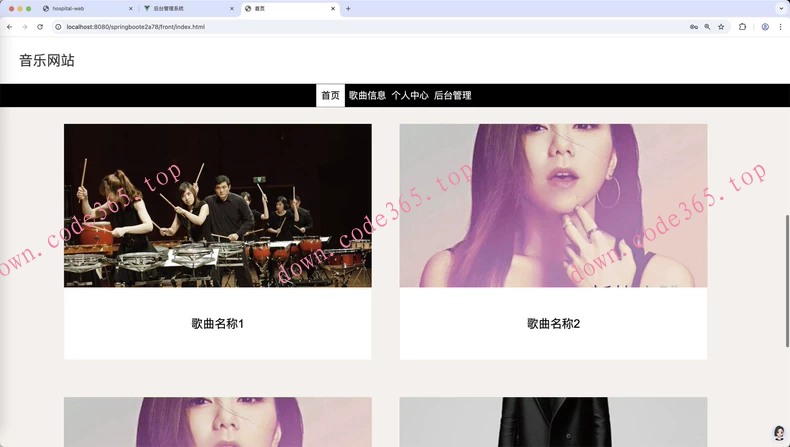Viewport: 790px width, 447px height.
Task: Open the bottom-right black jacket song image
Action: click(x=553, y=422)
